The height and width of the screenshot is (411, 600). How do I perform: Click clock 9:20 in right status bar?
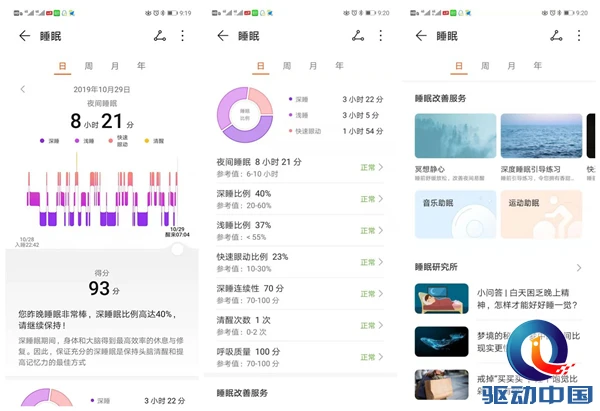(582, 13)
